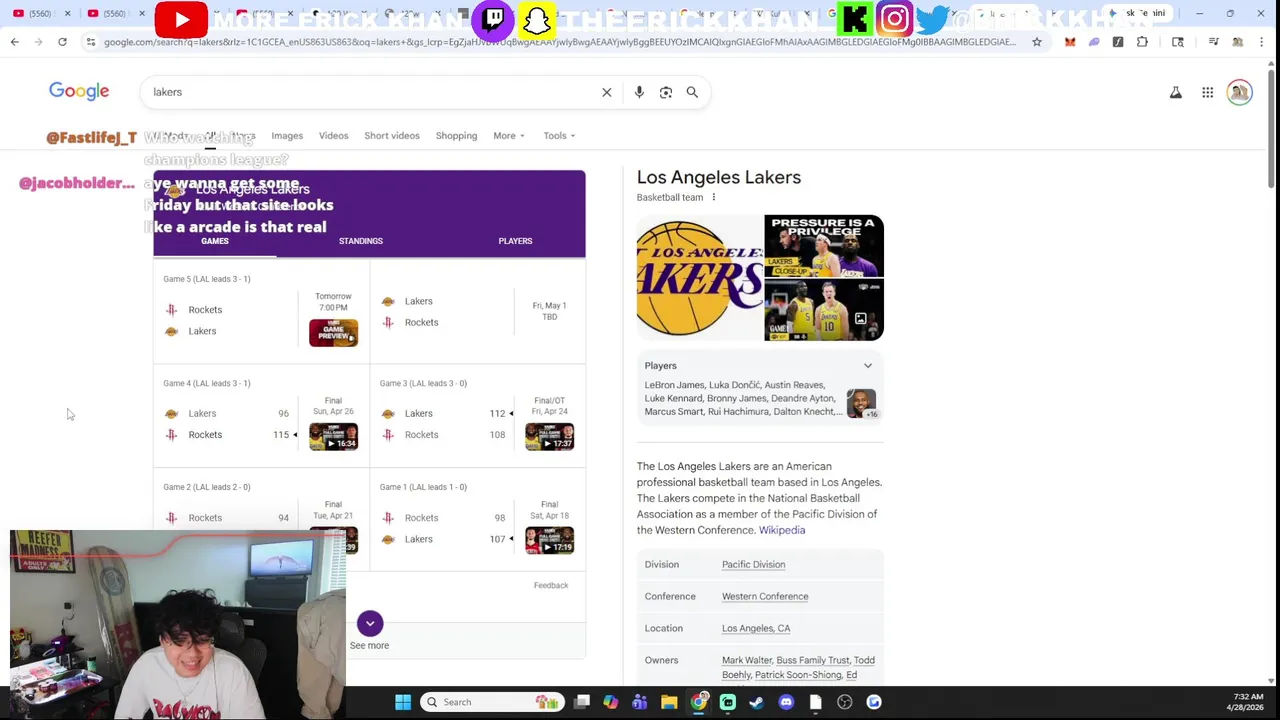Image resolution: width=1280 pixels, height=720 pixels.
Task: Search by image with the camera icon
Action: click(666, 92)
